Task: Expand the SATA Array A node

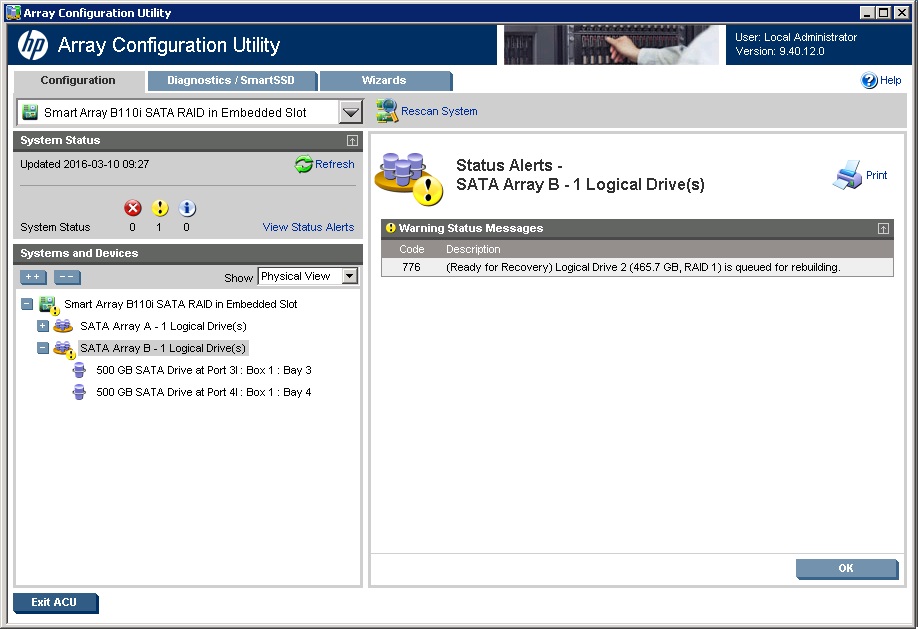Action: point(43,326)
